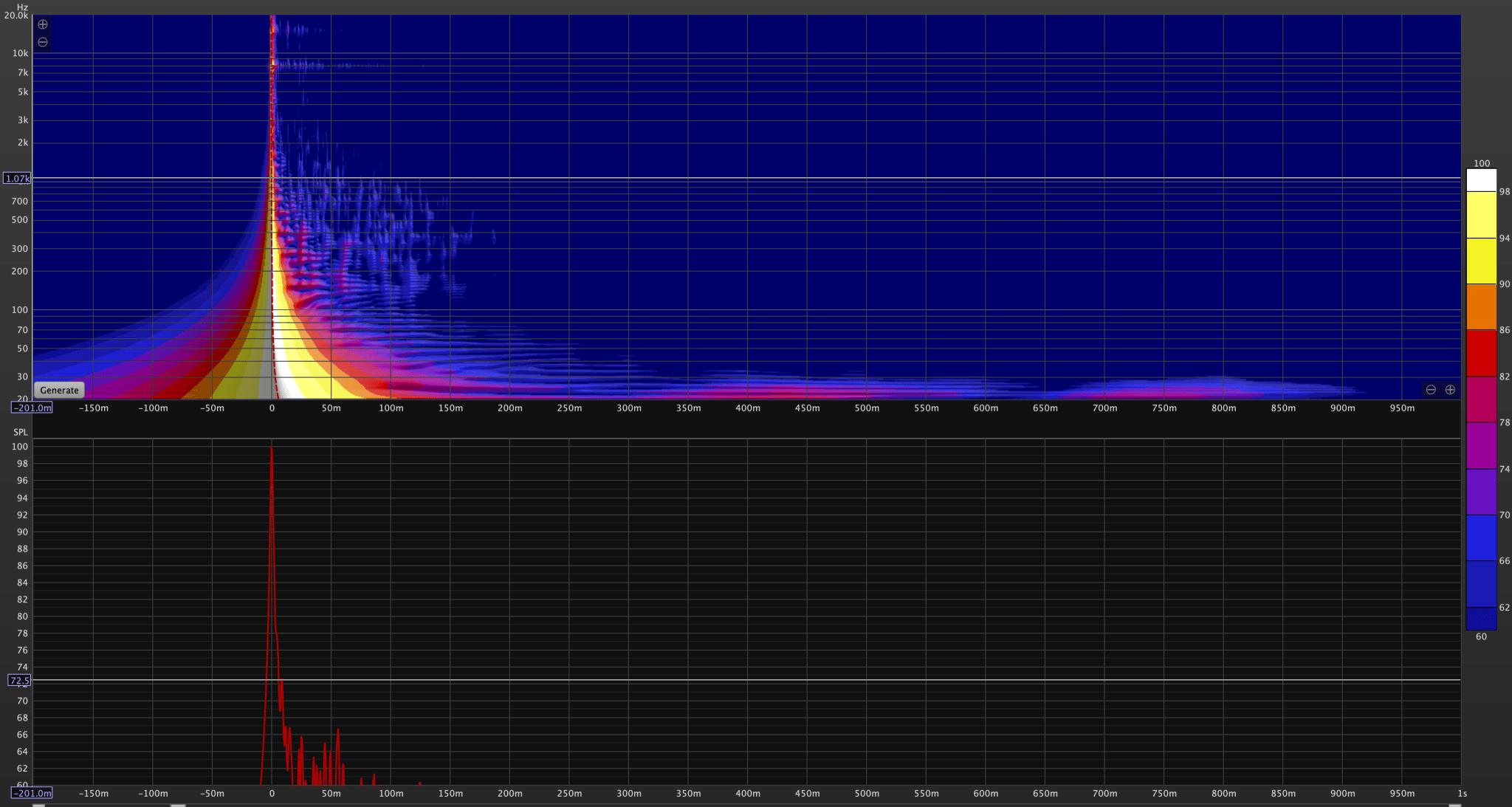Click the 60 label below the color scale
Screen dimensions: 1512x807
(x=1481, y=636)
